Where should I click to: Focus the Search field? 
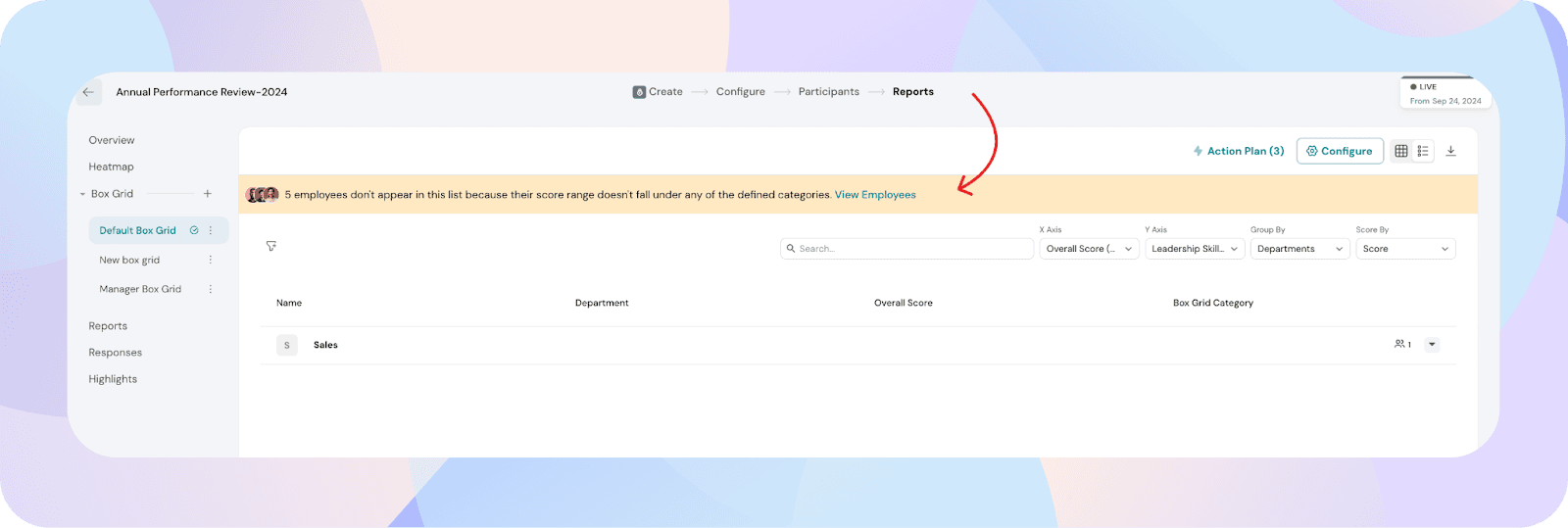click(x=906, y=249)
